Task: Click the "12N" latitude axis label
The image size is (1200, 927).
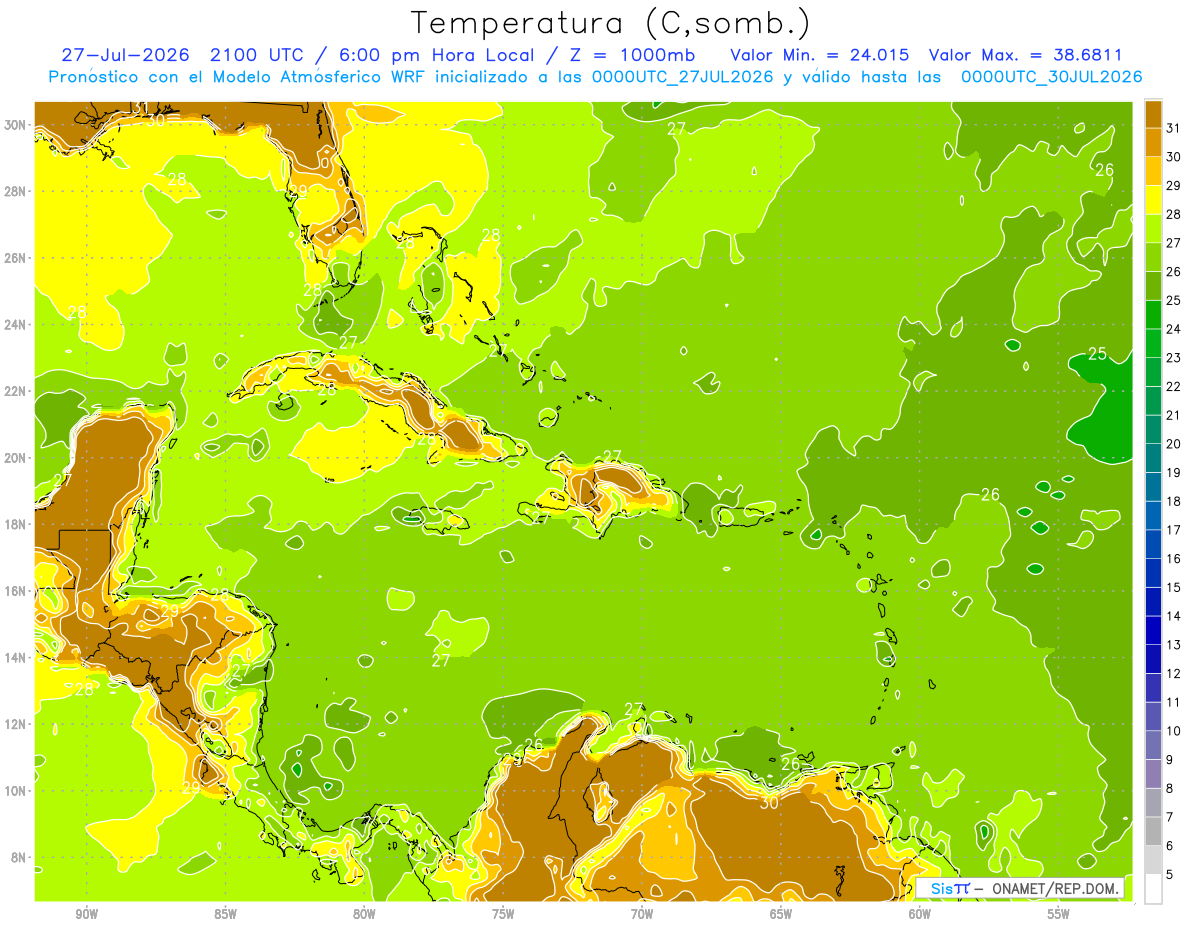Action: click(x=16, y=724)
